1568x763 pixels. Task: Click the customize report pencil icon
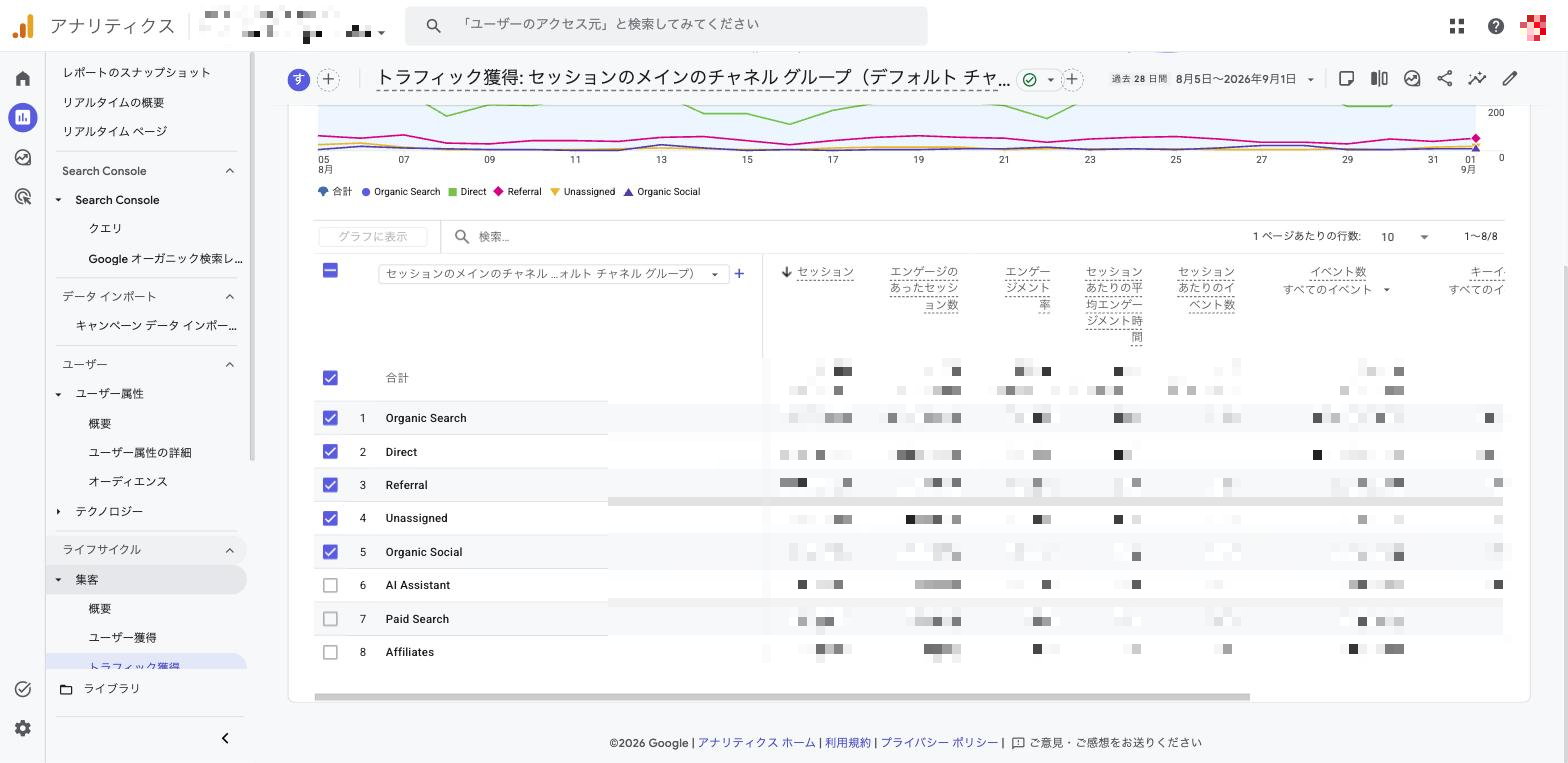coord(1510,78)
